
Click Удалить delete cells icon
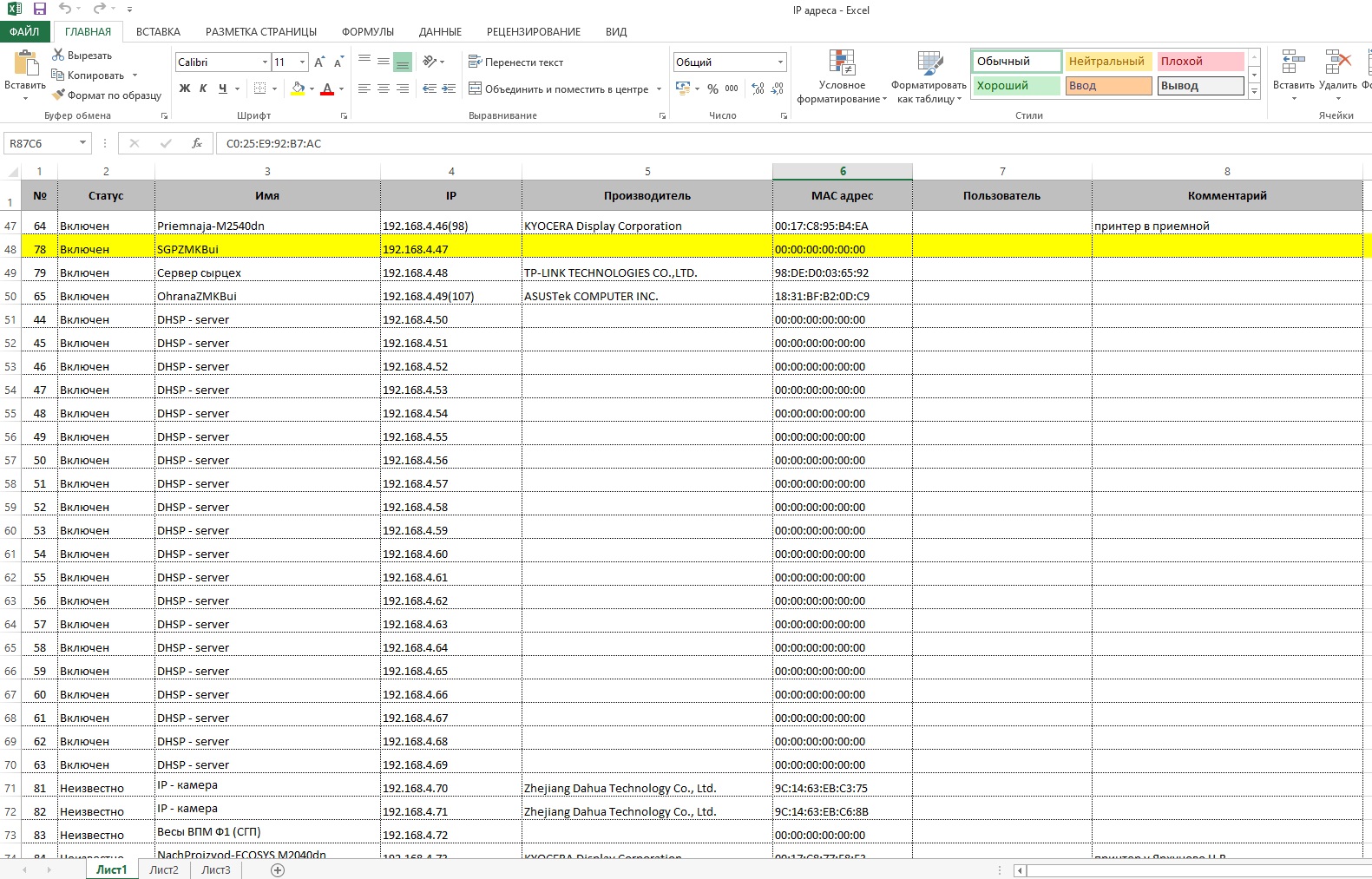1337,63
